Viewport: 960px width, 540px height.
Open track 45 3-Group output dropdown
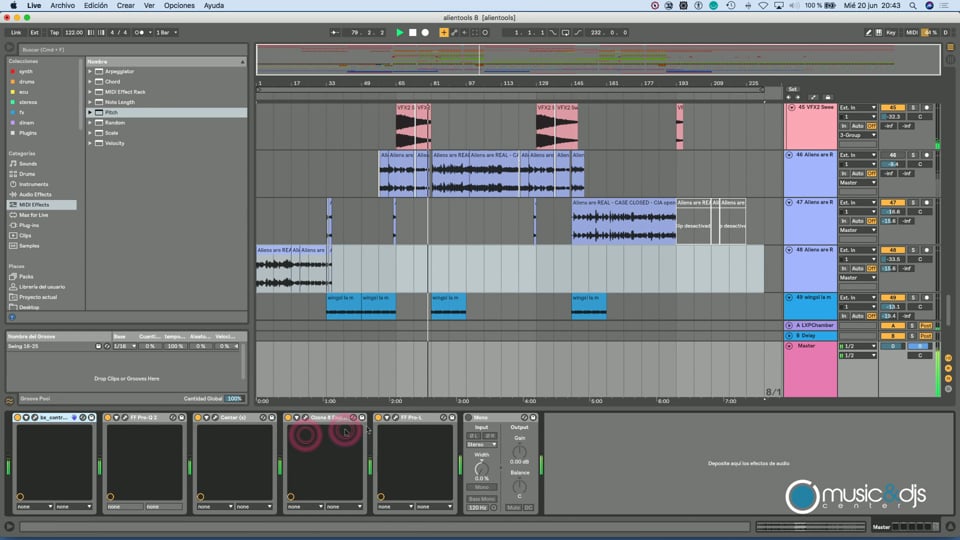pyautogui.click(x=857, y=135)
